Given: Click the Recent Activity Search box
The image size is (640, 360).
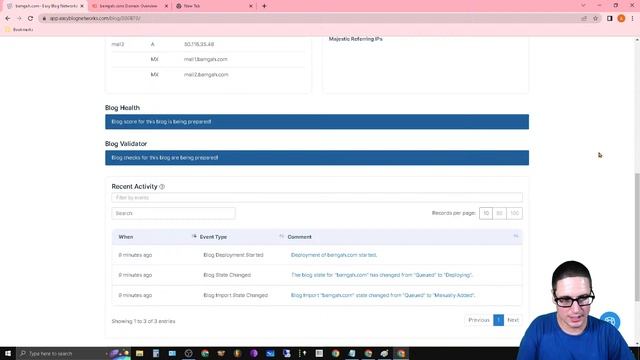Looking at the screenshot, I should point(173,213).
